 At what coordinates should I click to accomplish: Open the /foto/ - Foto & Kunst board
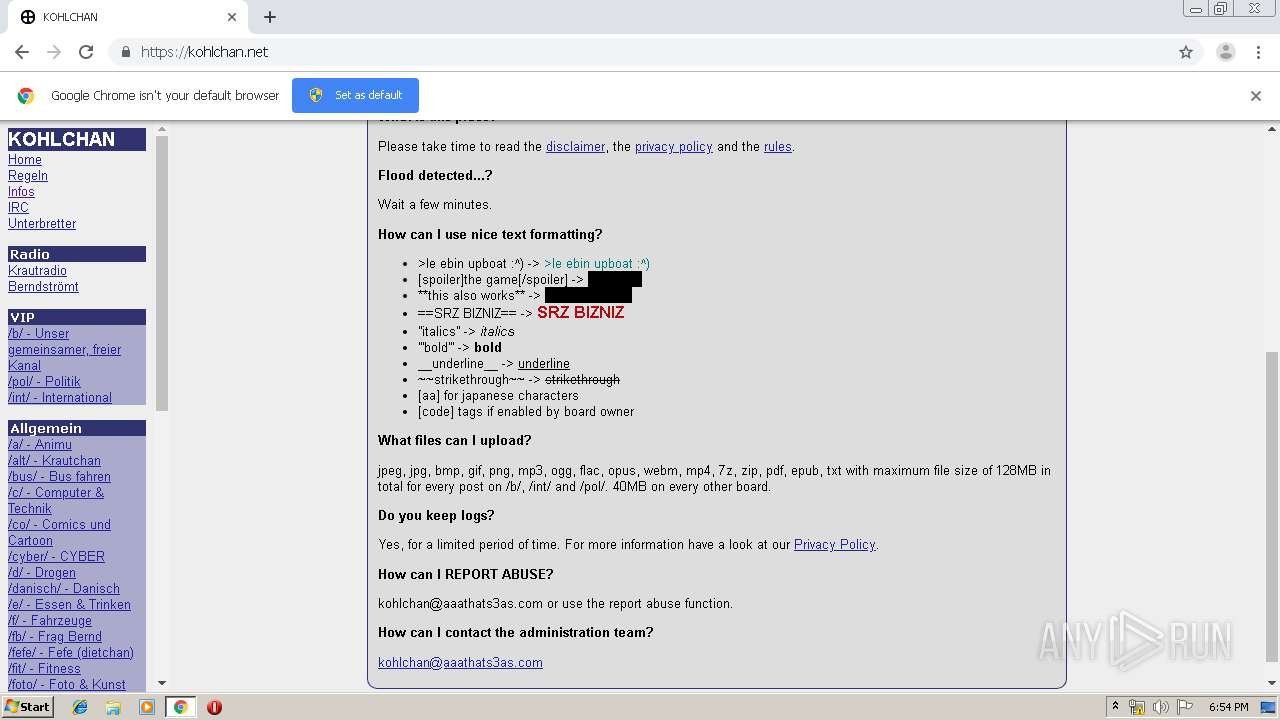pos(67,684)
